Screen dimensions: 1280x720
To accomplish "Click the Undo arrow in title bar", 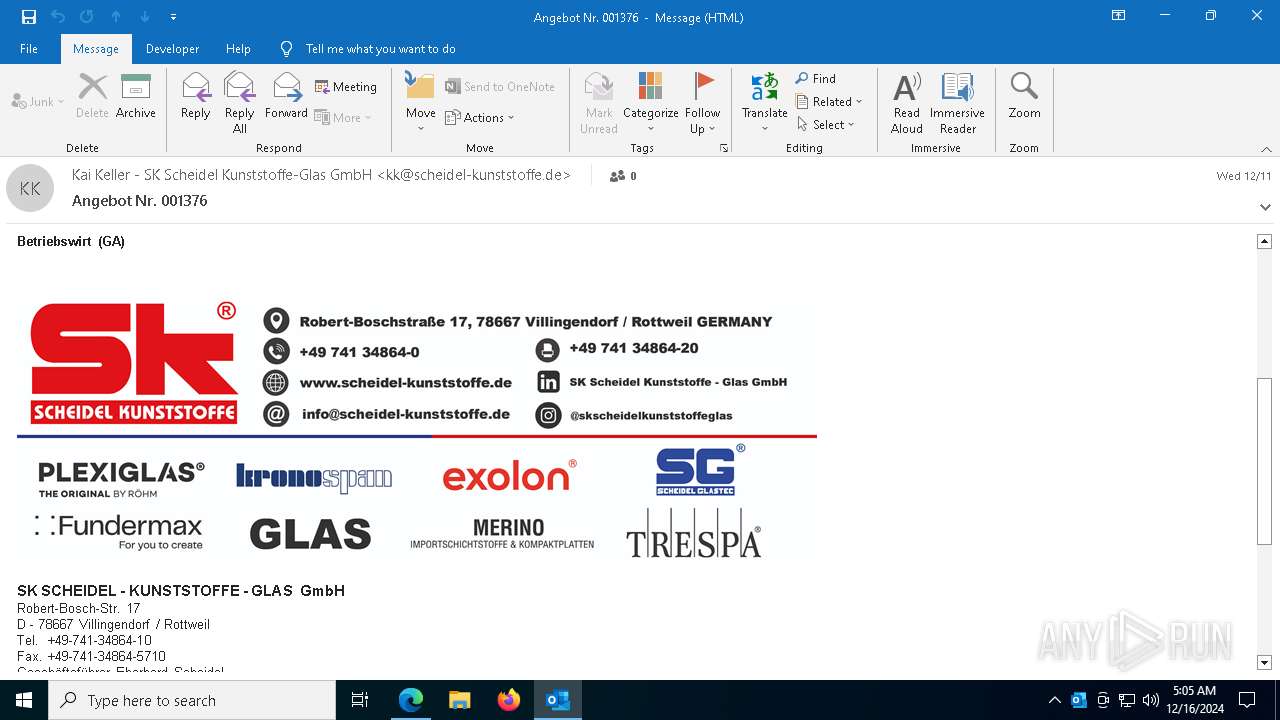I will pos(58,17).
